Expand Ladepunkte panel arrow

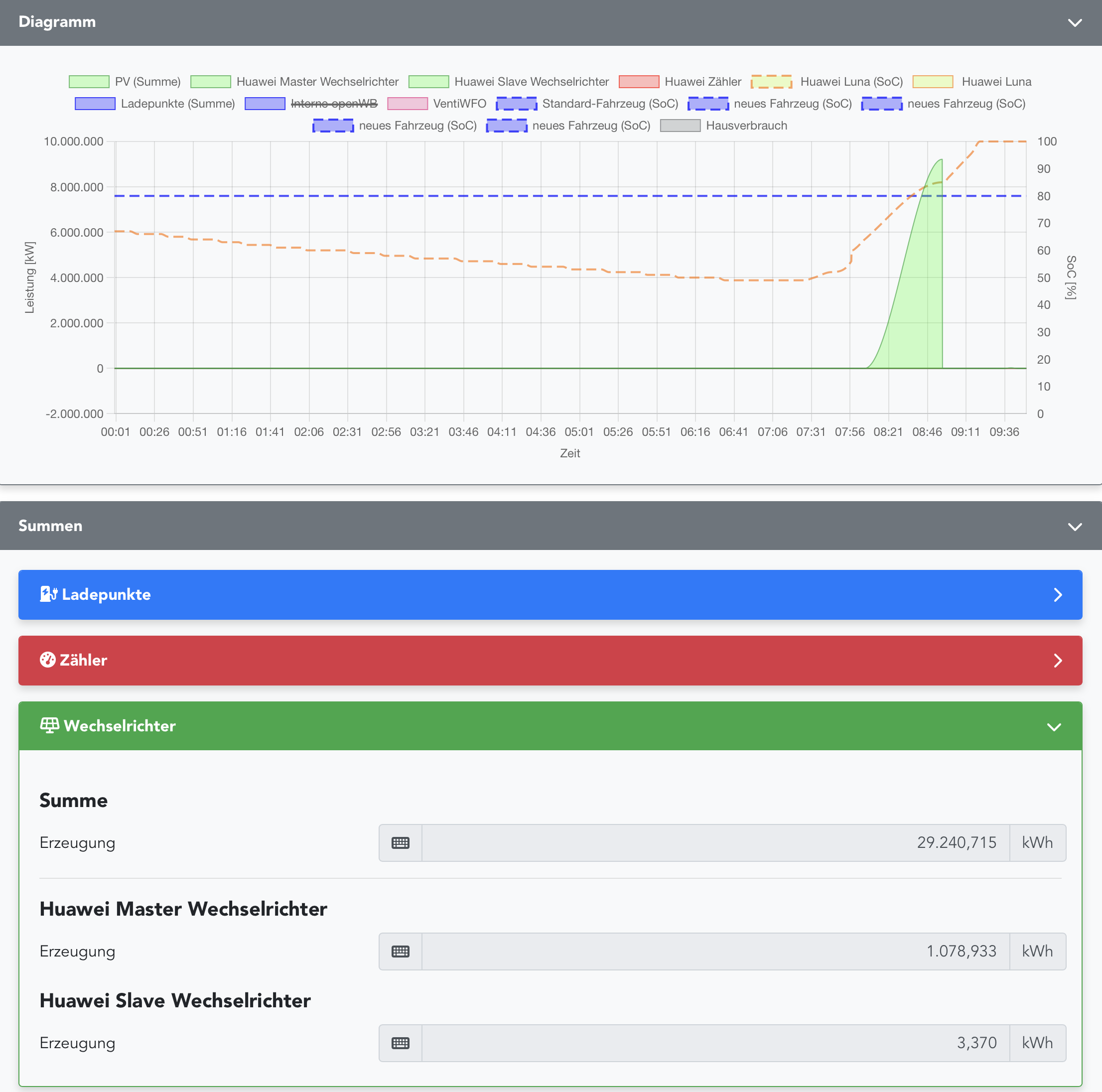(1058, 595)
